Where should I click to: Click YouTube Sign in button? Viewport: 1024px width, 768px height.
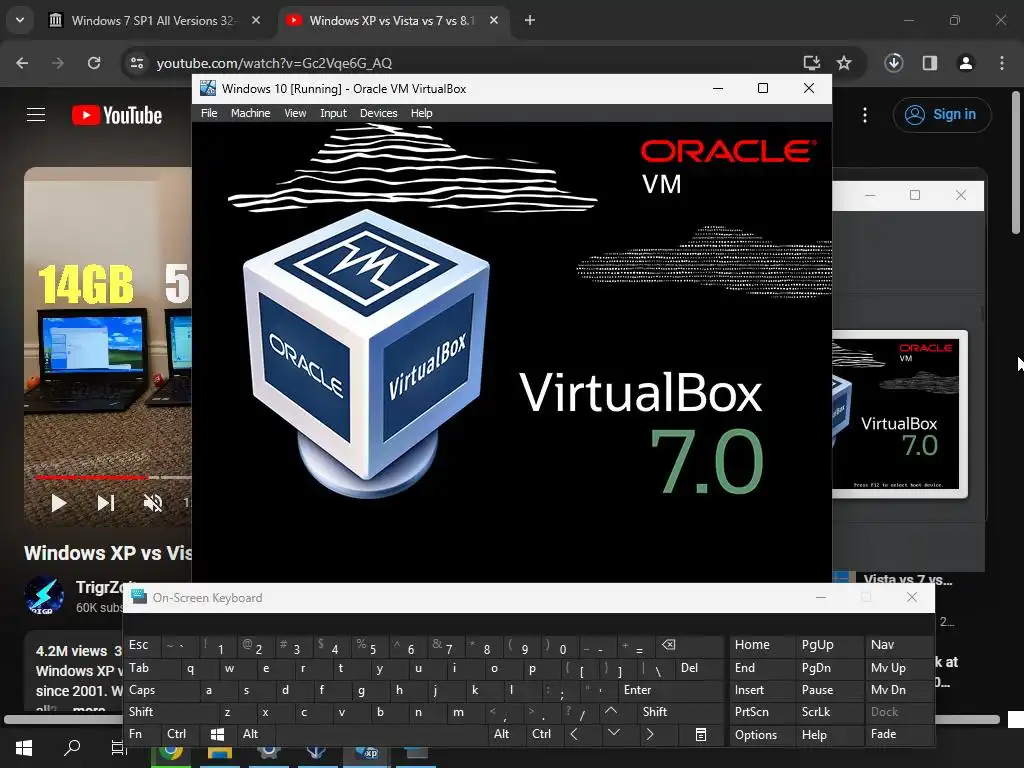tap(942, 114)
